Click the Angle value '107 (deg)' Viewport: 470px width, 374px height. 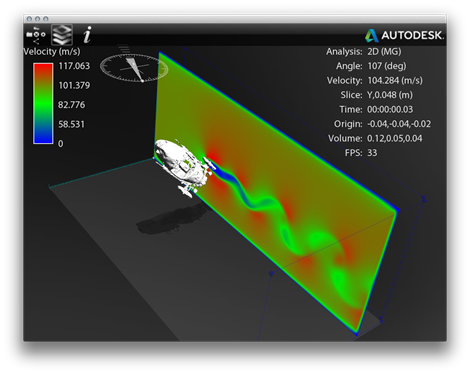pos(387,66)
